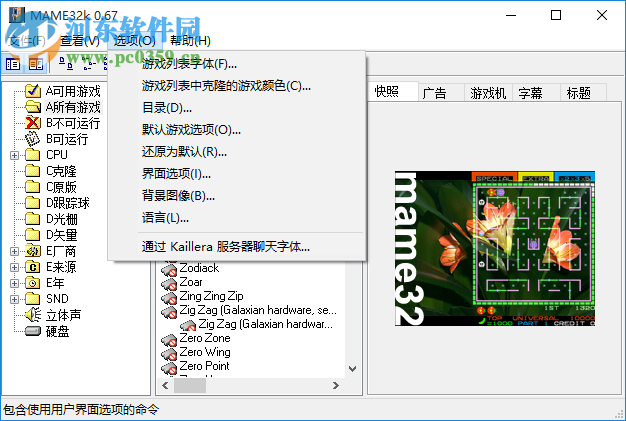
Task: Switch to the 标题 tab
Action: tap(584, 93)
